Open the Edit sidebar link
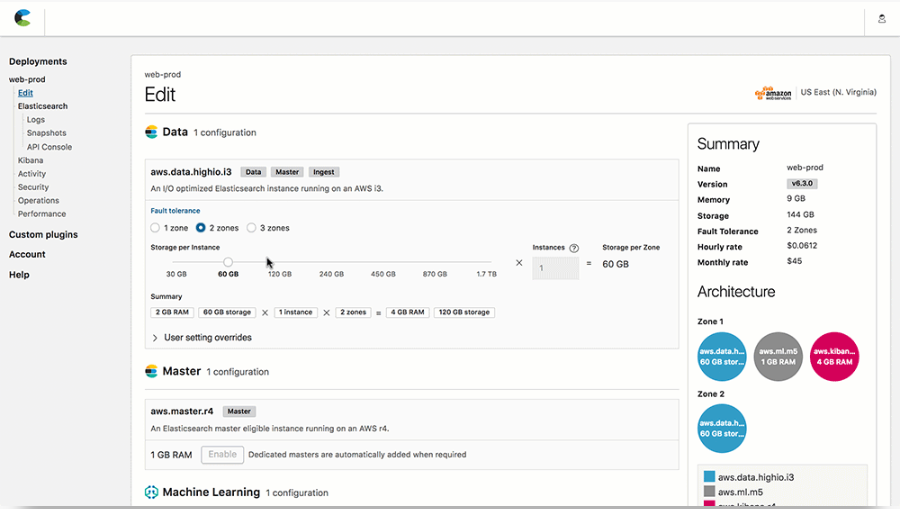 click(x=25, y=93)
